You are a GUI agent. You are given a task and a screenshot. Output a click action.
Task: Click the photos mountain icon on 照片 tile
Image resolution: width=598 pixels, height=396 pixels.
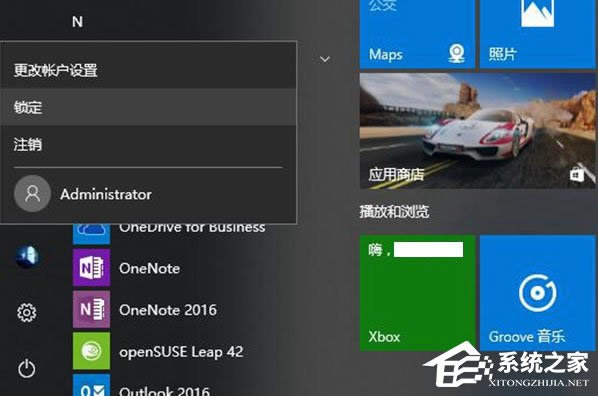click(537, 13)
